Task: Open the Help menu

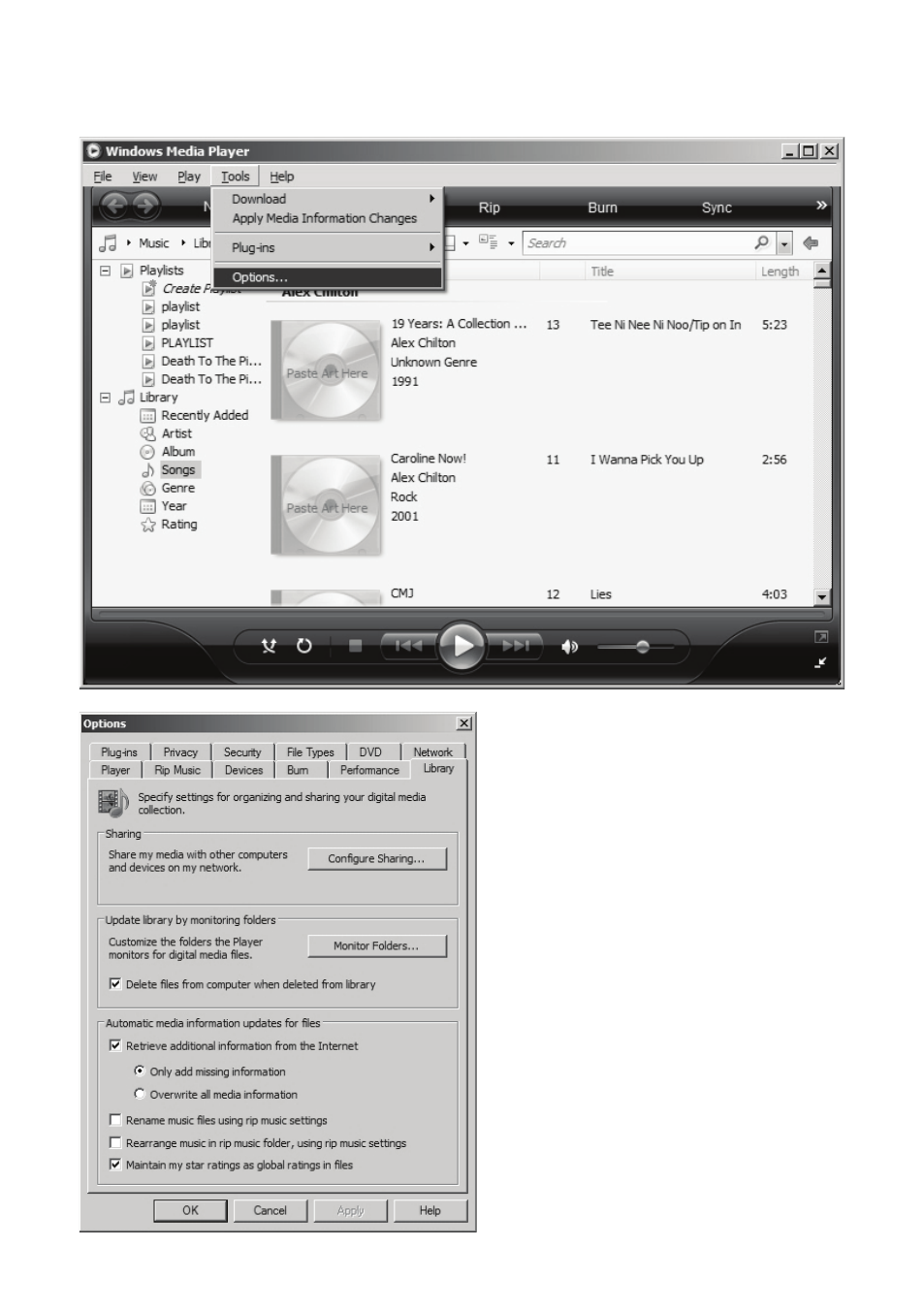Action: point(281,176)
